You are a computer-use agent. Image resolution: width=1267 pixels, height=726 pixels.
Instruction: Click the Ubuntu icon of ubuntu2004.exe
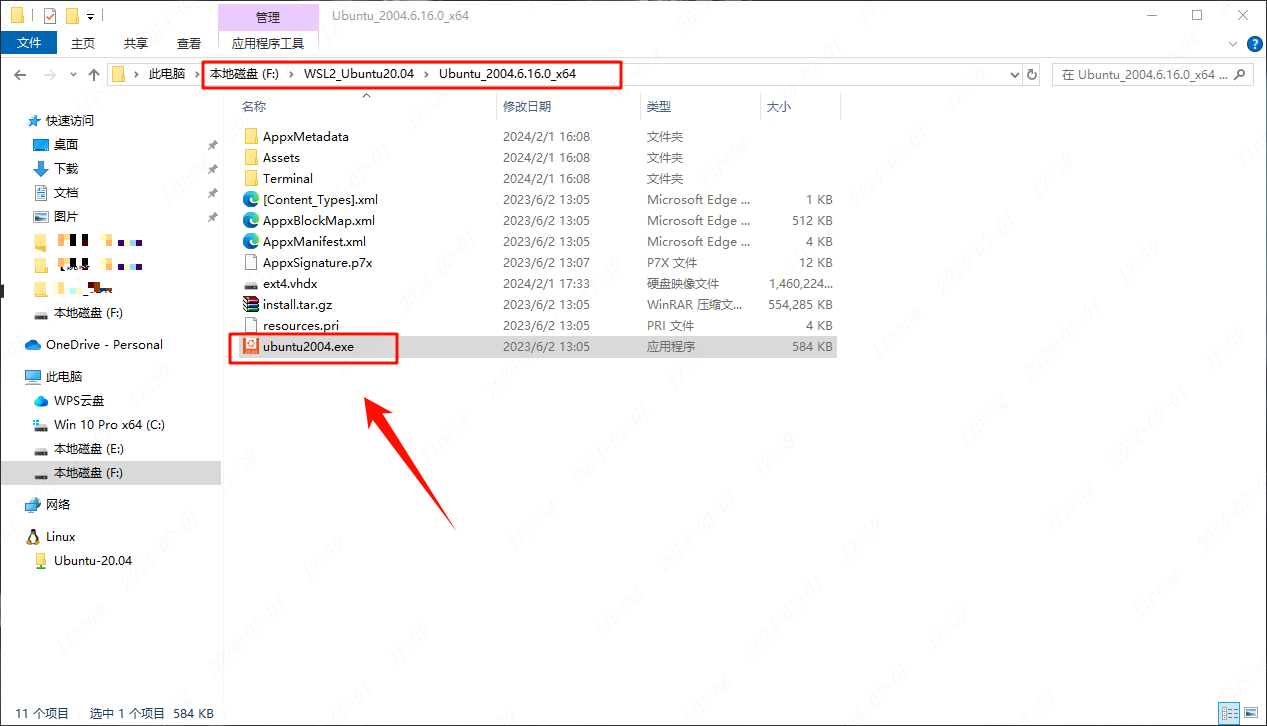(x=251, y=346)
